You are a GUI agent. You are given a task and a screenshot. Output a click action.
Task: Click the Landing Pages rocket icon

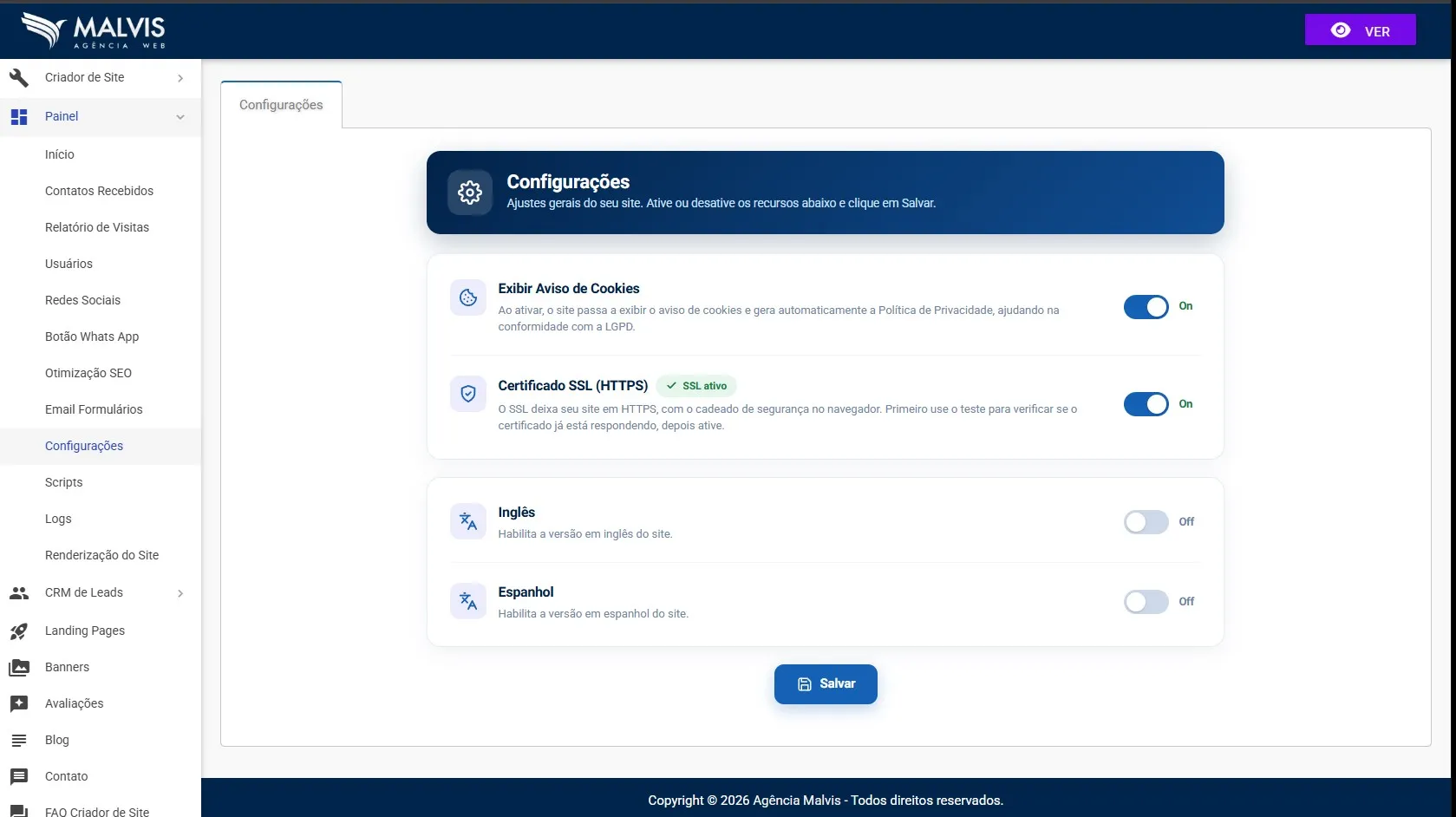pyautogui.click(x=19, y=631)
